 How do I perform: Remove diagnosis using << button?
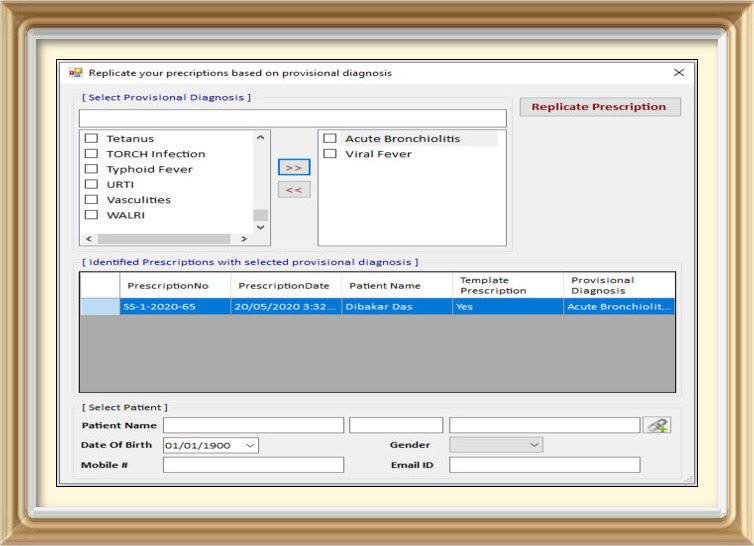(294, 189)
